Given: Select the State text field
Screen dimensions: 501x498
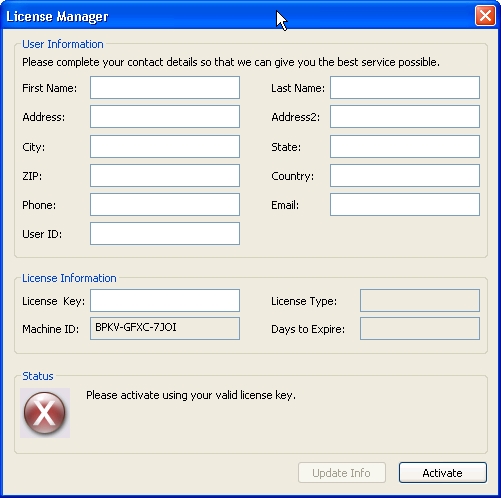Looking at the screenshot, I should 405,146.
